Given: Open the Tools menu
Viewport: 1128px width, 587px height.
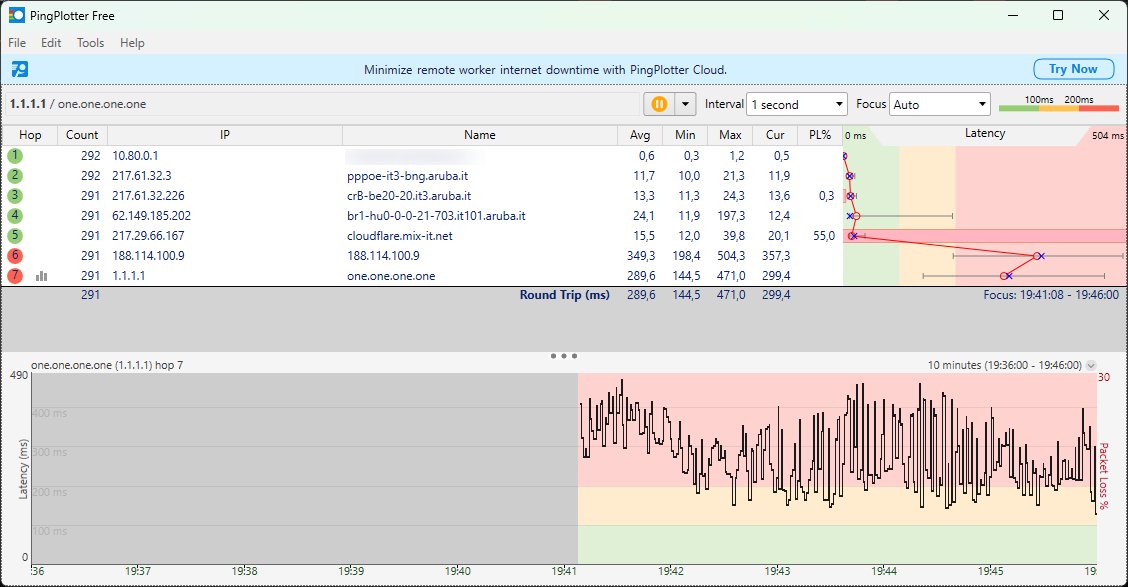Looking at the screenshot, I should [90, 43].
